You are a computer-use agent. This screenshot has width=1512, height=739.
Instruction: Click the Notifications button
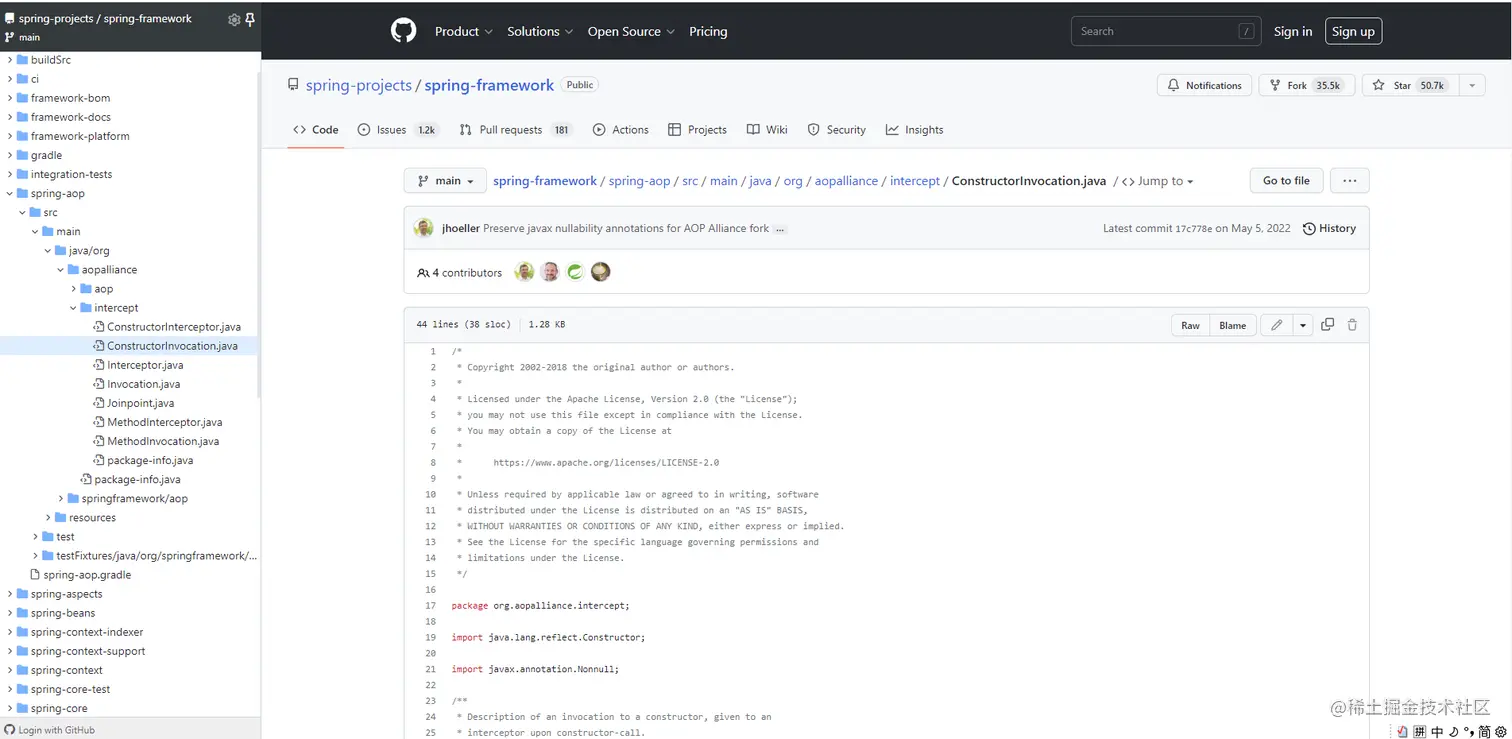pos(1204,86)
